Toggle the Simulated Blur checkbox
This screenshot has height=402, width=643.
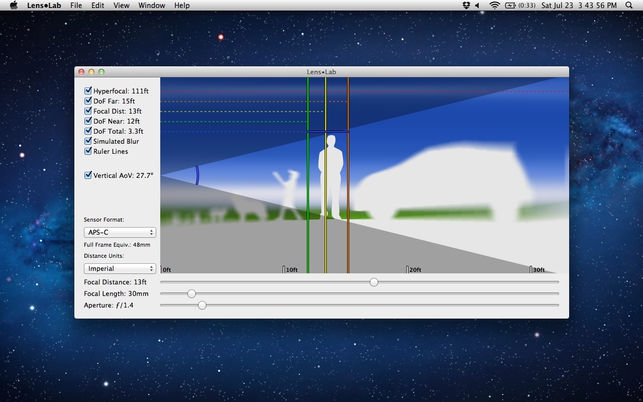point(88,141)
